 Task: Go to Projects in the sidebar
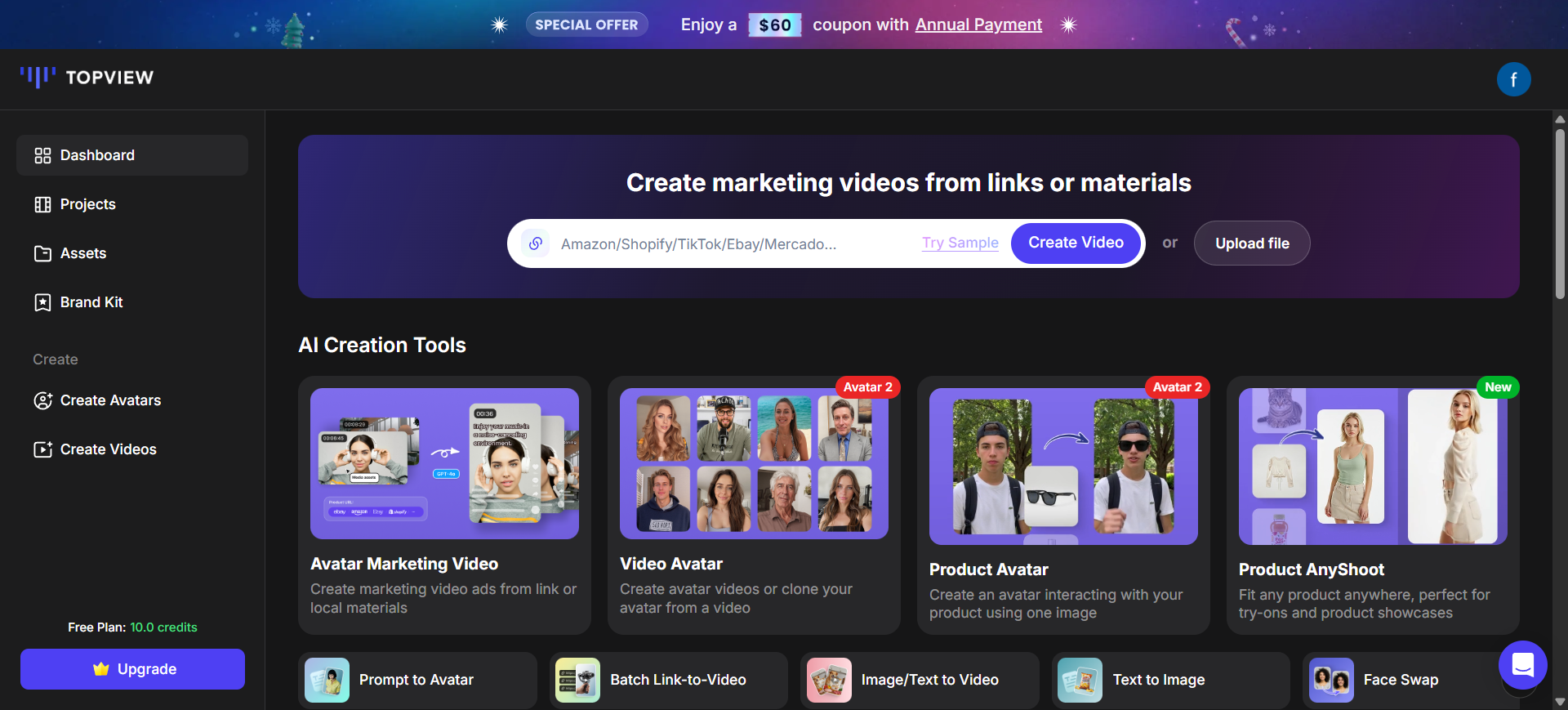[132, 204]
